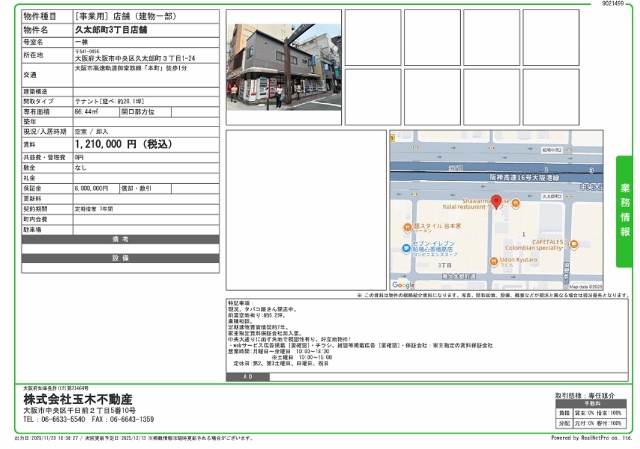This screenshot has height=449, width=640.
Task: Click the Google logo on the map
Action: click(403, 285)
